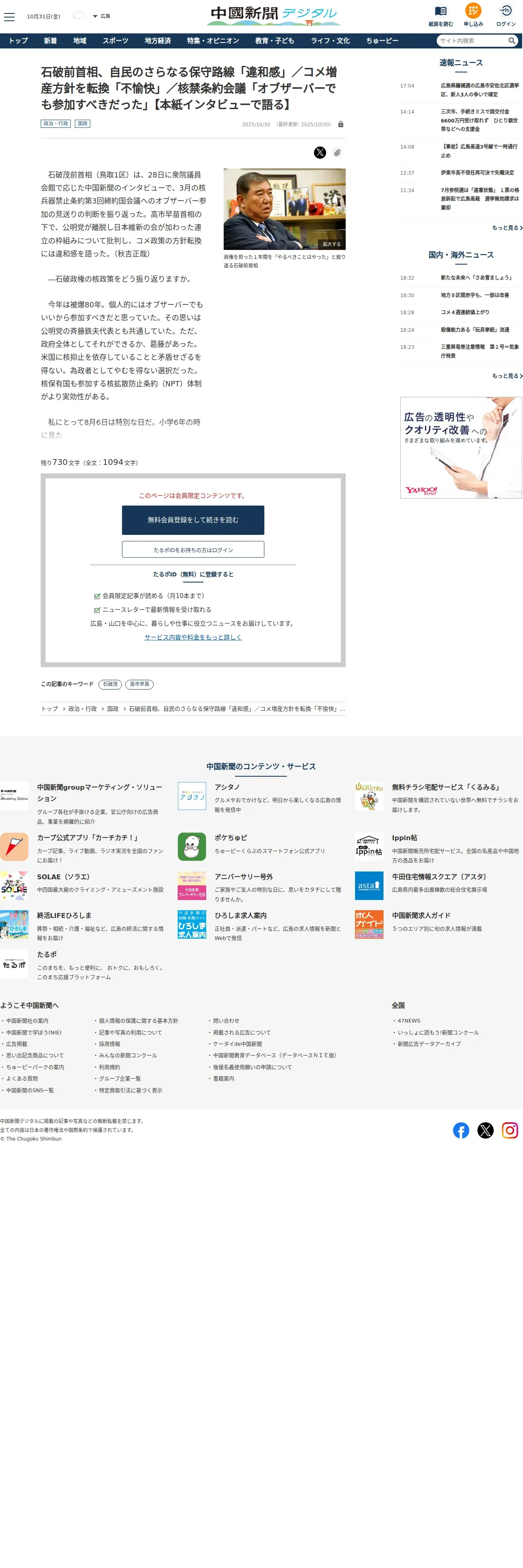Click the 国政 category tag
523x1568 pixels.
click(83, 124)
